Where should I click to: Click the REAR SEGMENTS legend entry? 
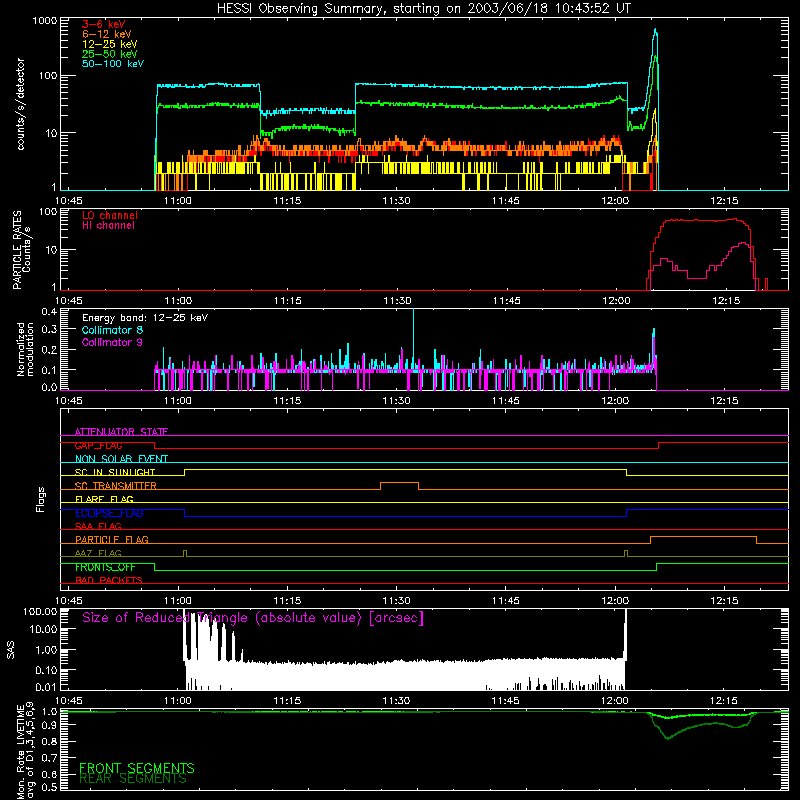click(x=133, y=779)
